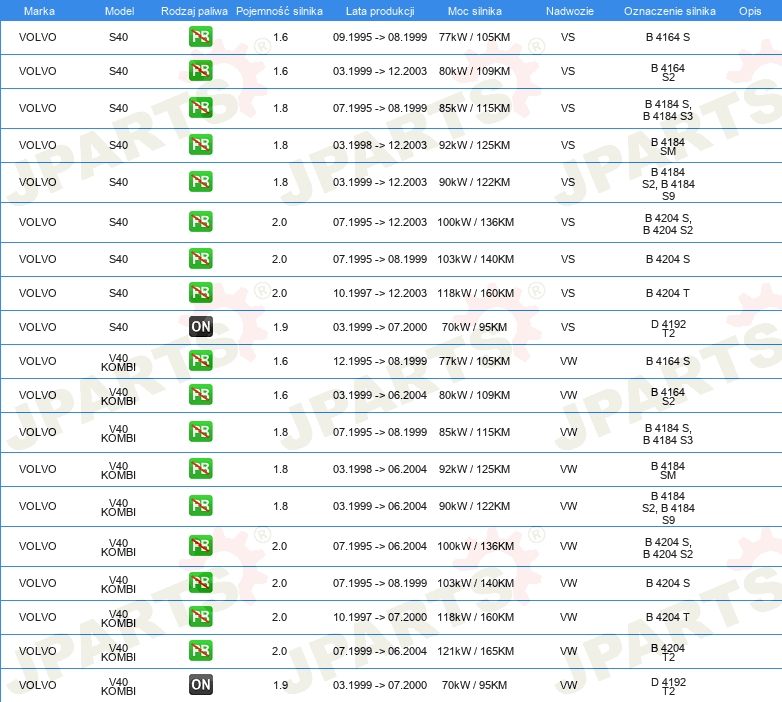The width and height of the screenshot is (782, 702).
Task: Click petrol icon in V40 KOMBI 103kW / 140KM row
Action: (x=200, y=583)
